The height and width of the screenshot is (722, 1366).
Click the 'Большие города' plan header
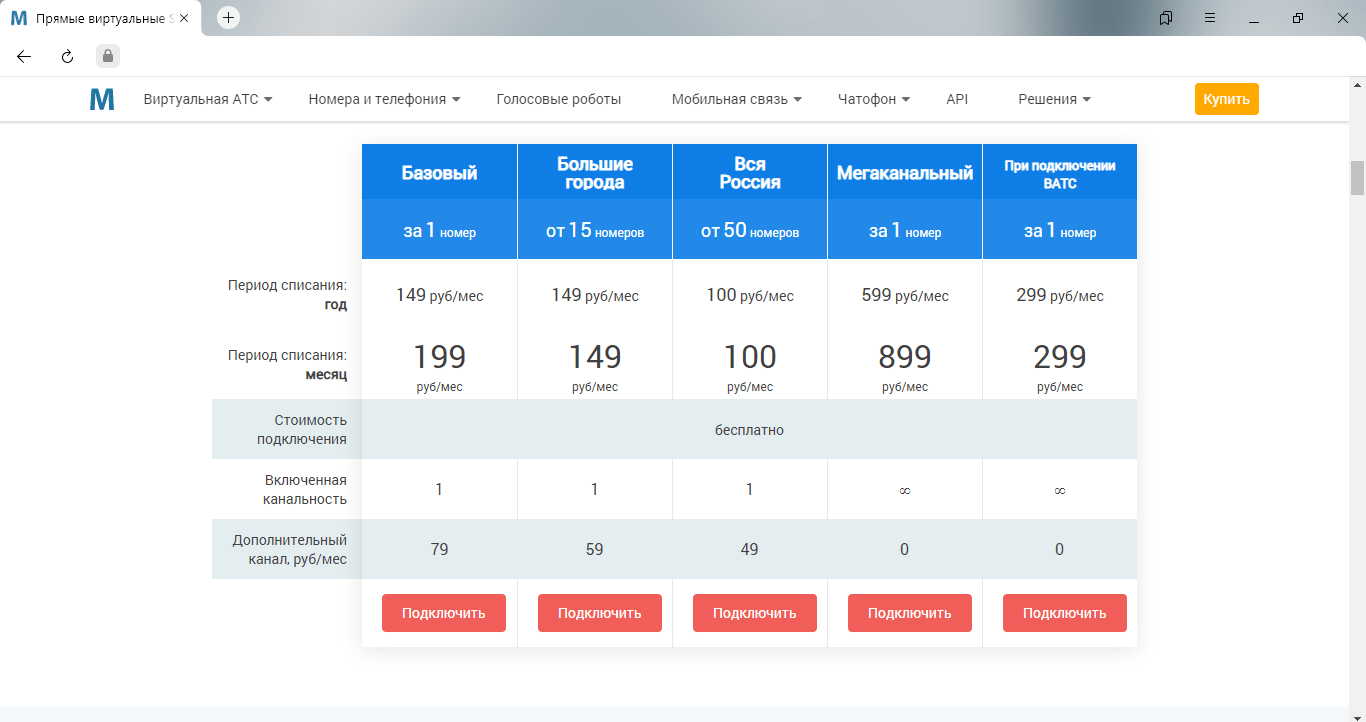point(595,172)
